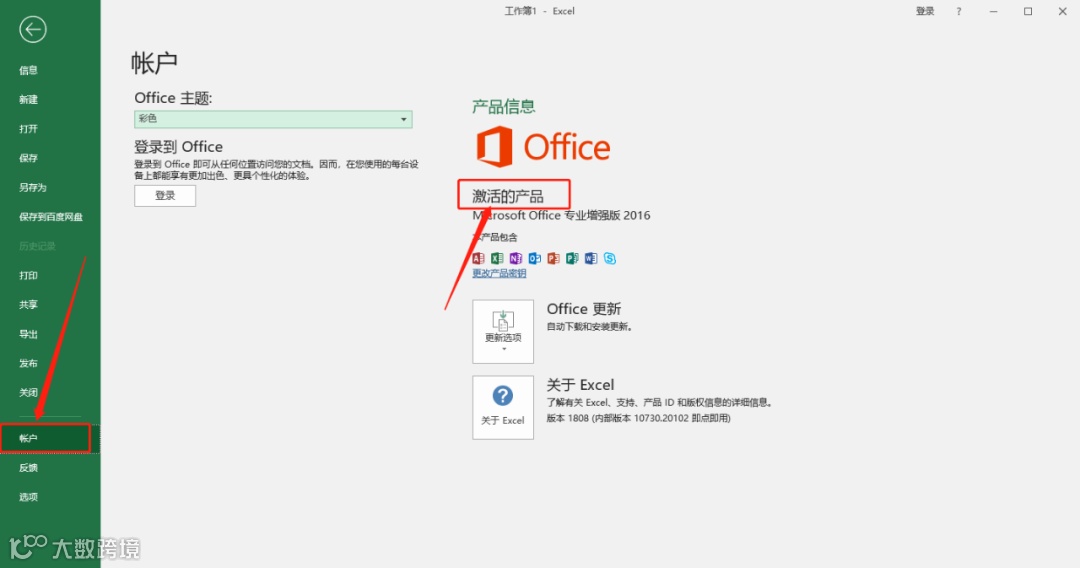Open 选项 in the sidebar
The width and height of the screenshot is (1080, 568).
[28, 497]
